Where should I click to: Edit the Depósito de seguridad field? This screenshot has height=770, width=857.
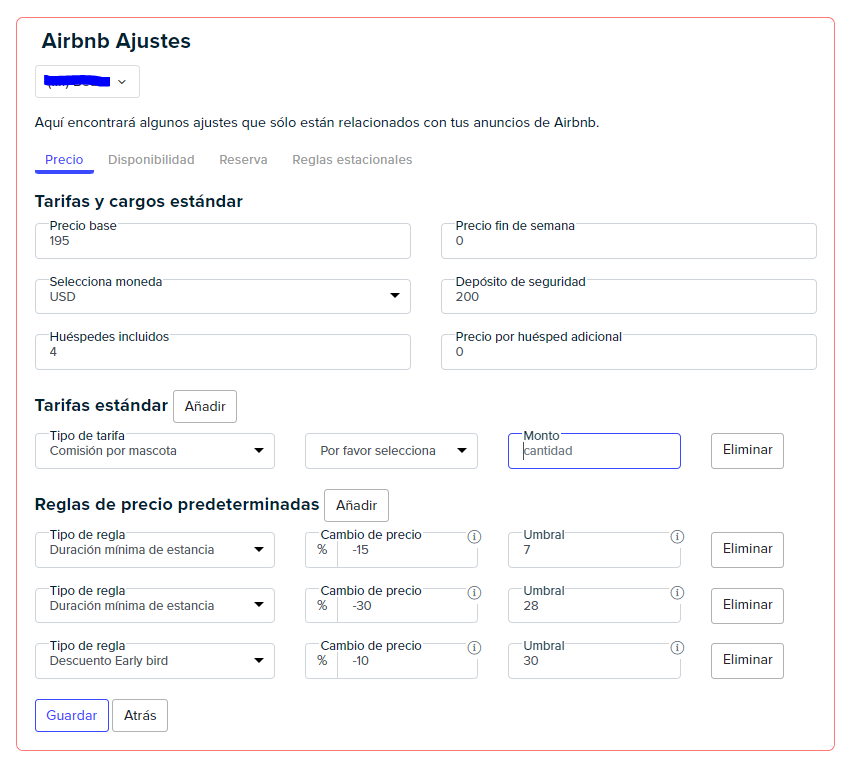629,296
